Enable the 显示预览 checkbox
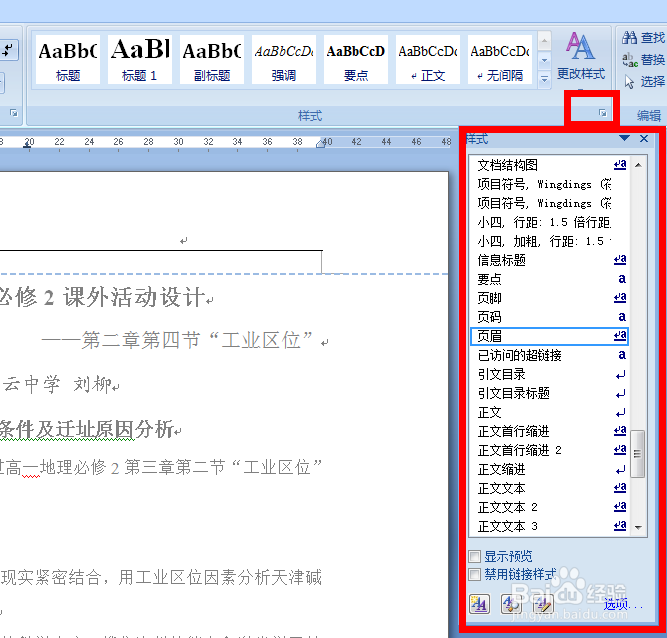Viewport: 667px width, 638px height. (x=474, y=556)
